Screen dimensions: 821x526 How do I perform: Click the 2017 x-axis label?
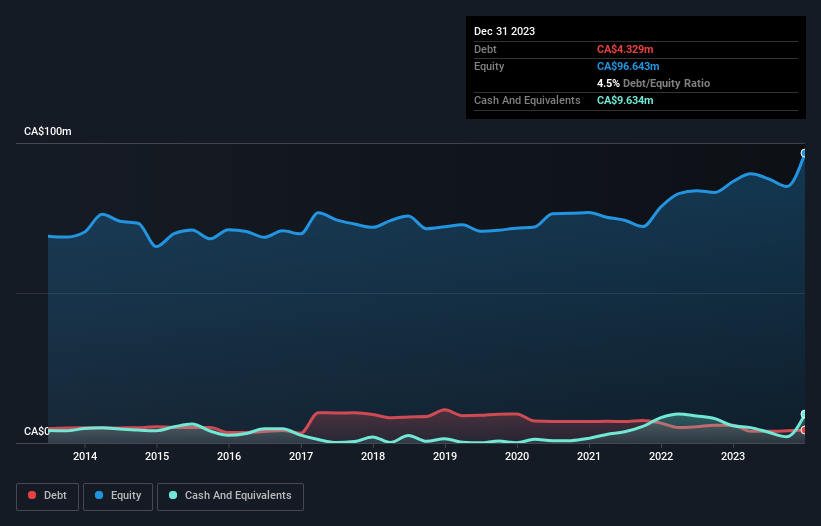tap(301, 456)
